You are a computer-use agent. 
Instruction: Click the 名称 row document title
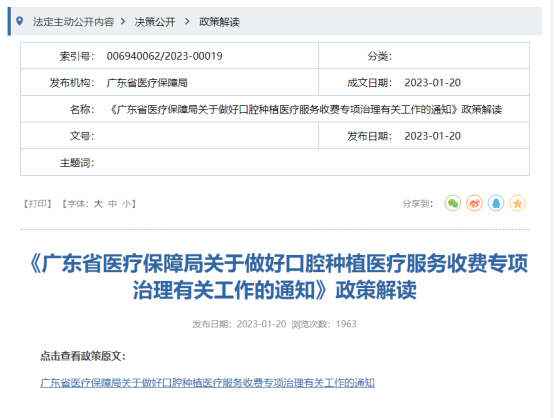(305, 110)
